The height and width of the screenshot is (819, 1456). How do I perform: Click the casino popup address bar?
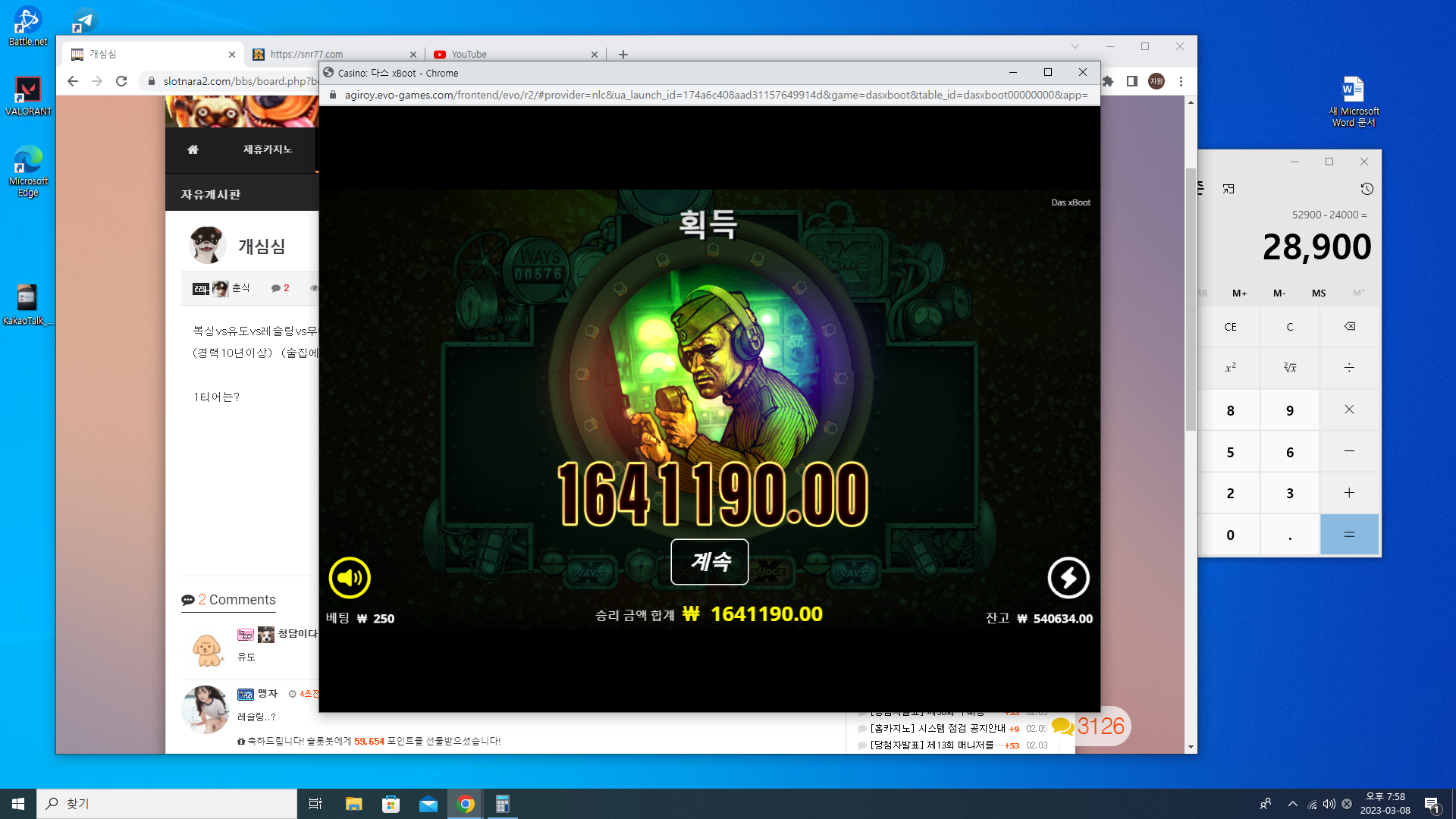coord(716,95)
